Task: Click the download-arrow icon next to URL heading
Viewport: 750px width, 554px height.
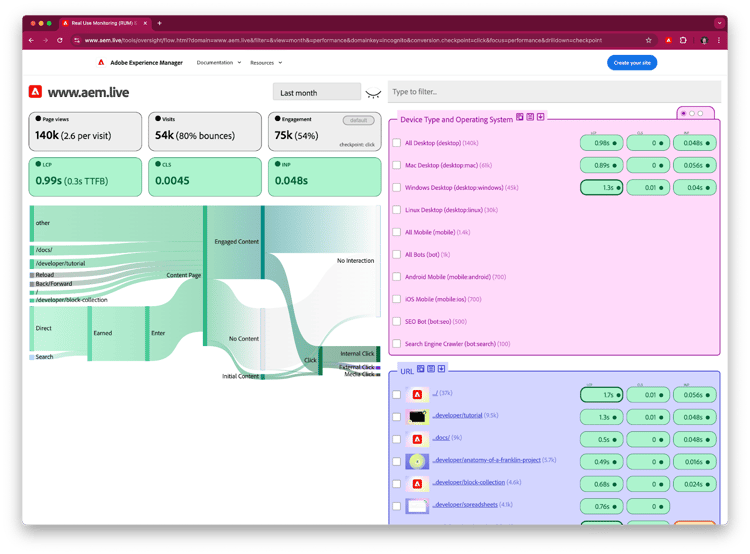Action: pyautogui.click(x=441, y=369)
